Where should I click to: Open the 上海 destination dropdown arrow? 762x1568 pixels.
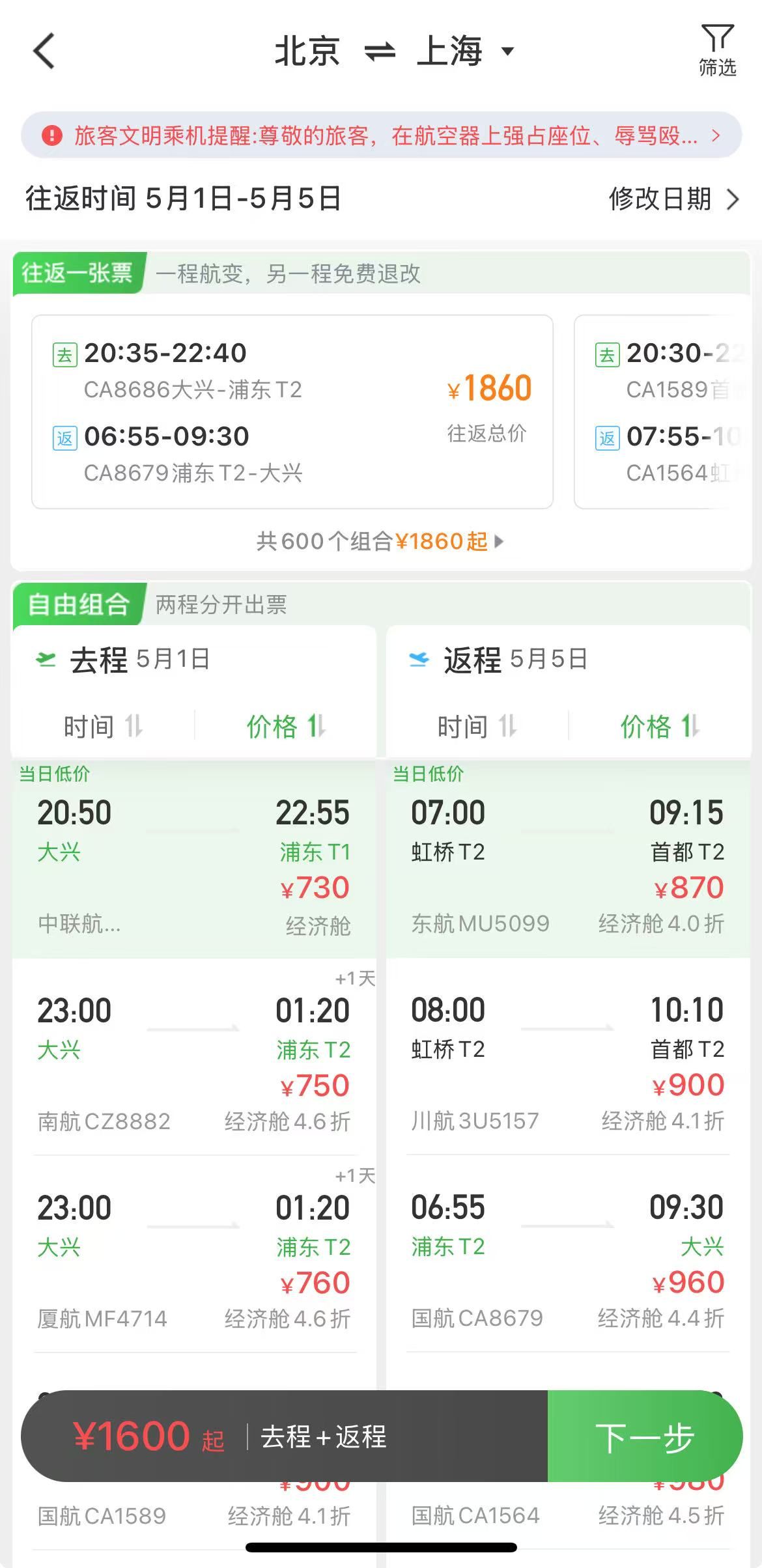[x=507, y=51]
